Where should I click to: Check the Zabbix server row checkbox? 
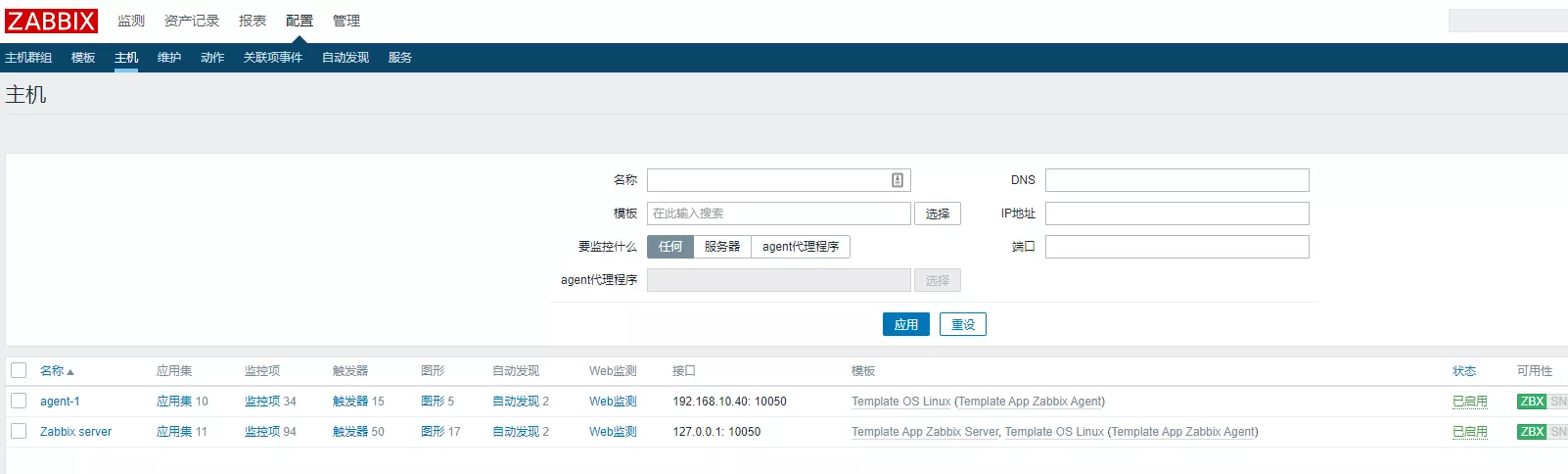19,431
